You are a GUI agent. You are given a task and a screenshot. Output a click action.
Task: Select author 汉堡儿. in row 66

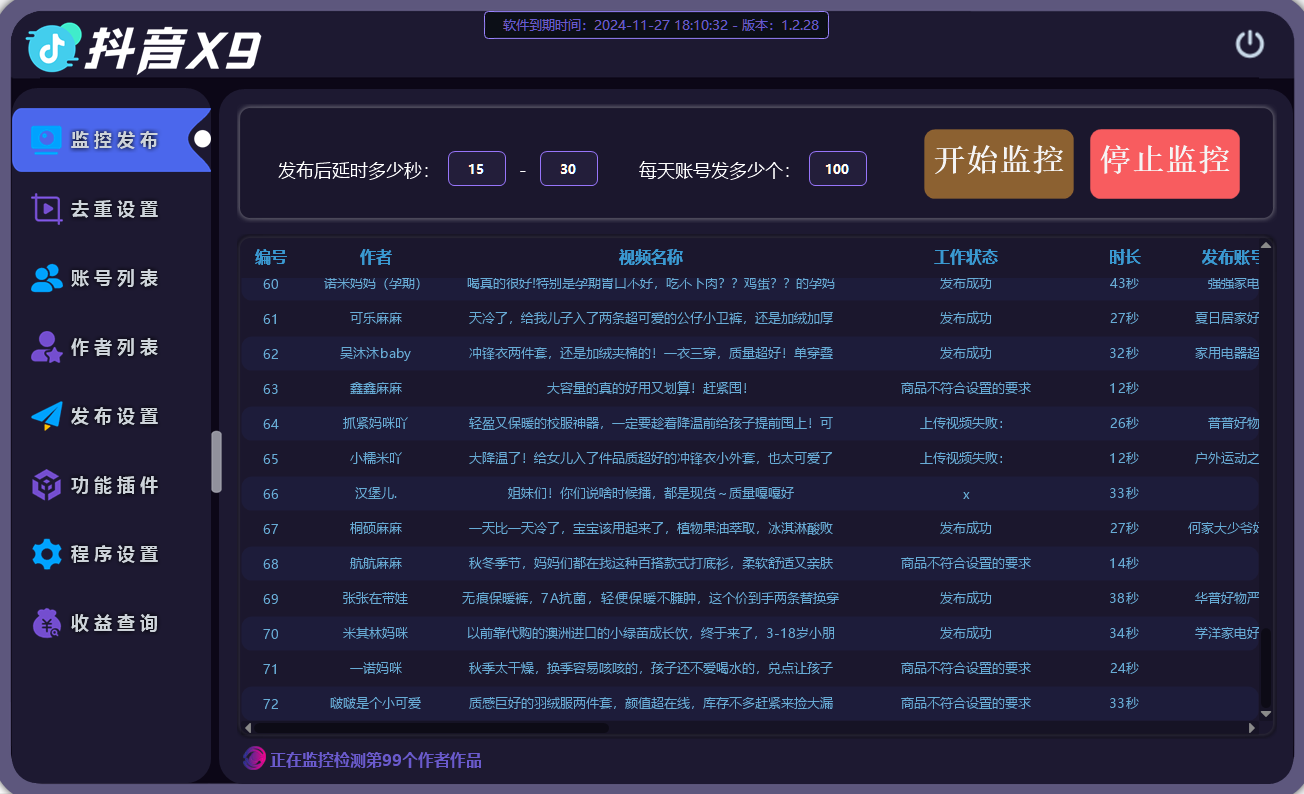tap(376, 493)
